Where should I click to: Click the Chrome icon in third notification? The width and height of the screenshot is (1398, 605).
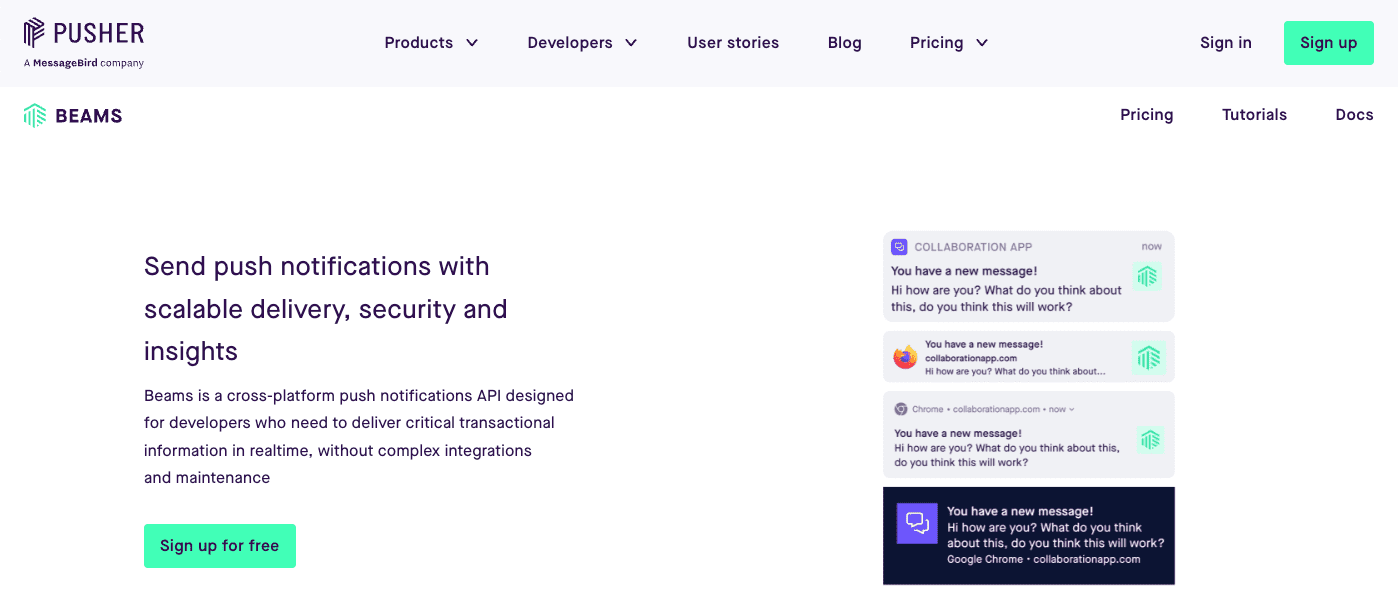click(x=900, y=409)
